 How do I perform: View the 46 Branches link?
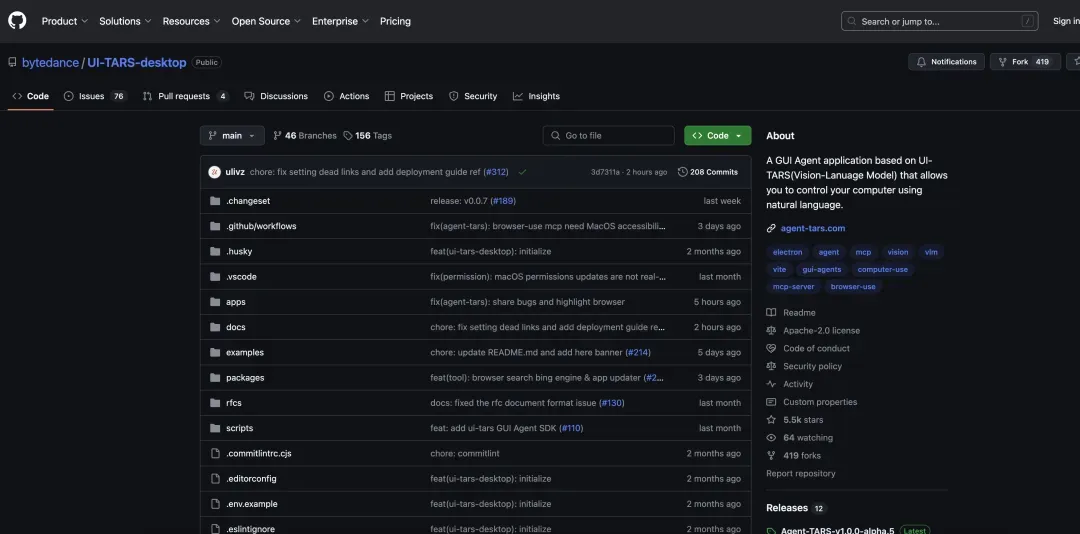coord(305,136)
